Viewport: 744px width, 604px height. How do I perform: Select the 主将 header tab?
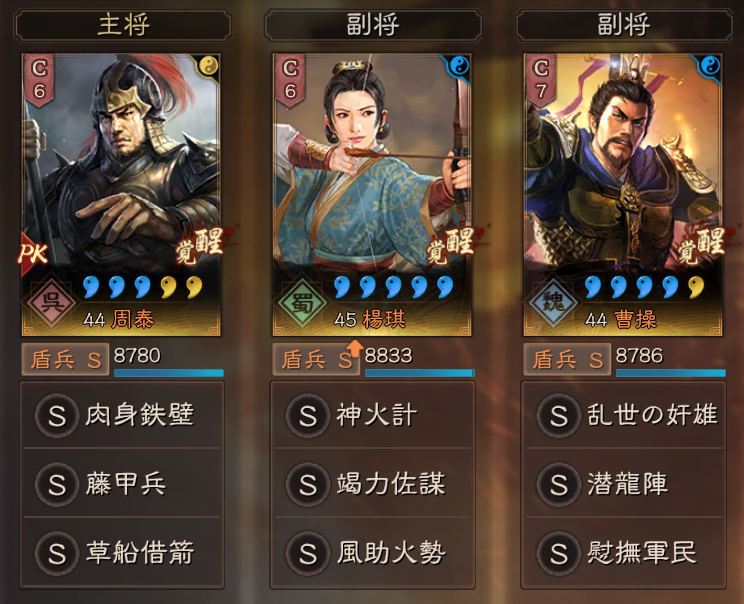click(123, 25)
